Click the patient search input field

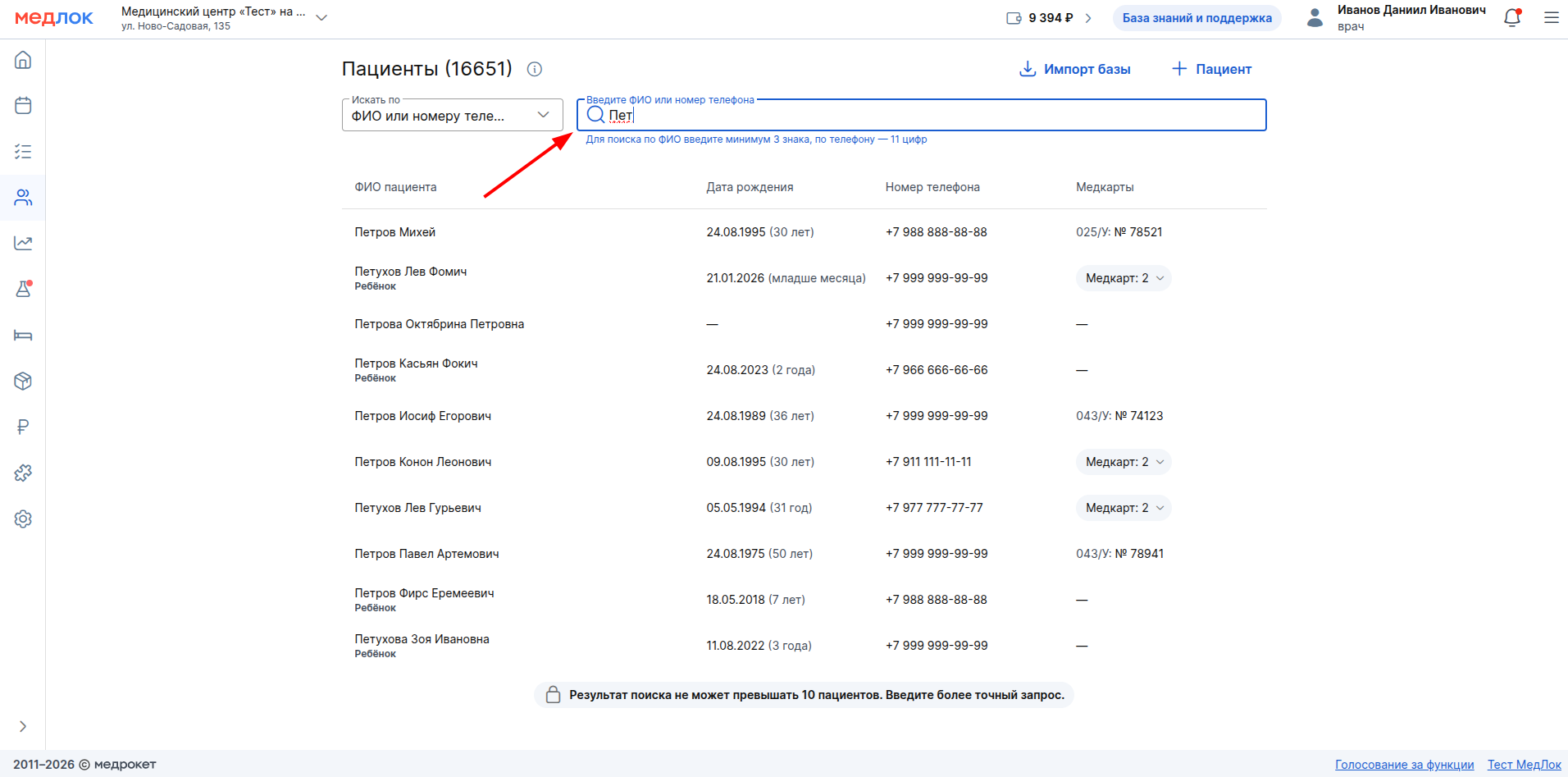click(x=935, y=115)
